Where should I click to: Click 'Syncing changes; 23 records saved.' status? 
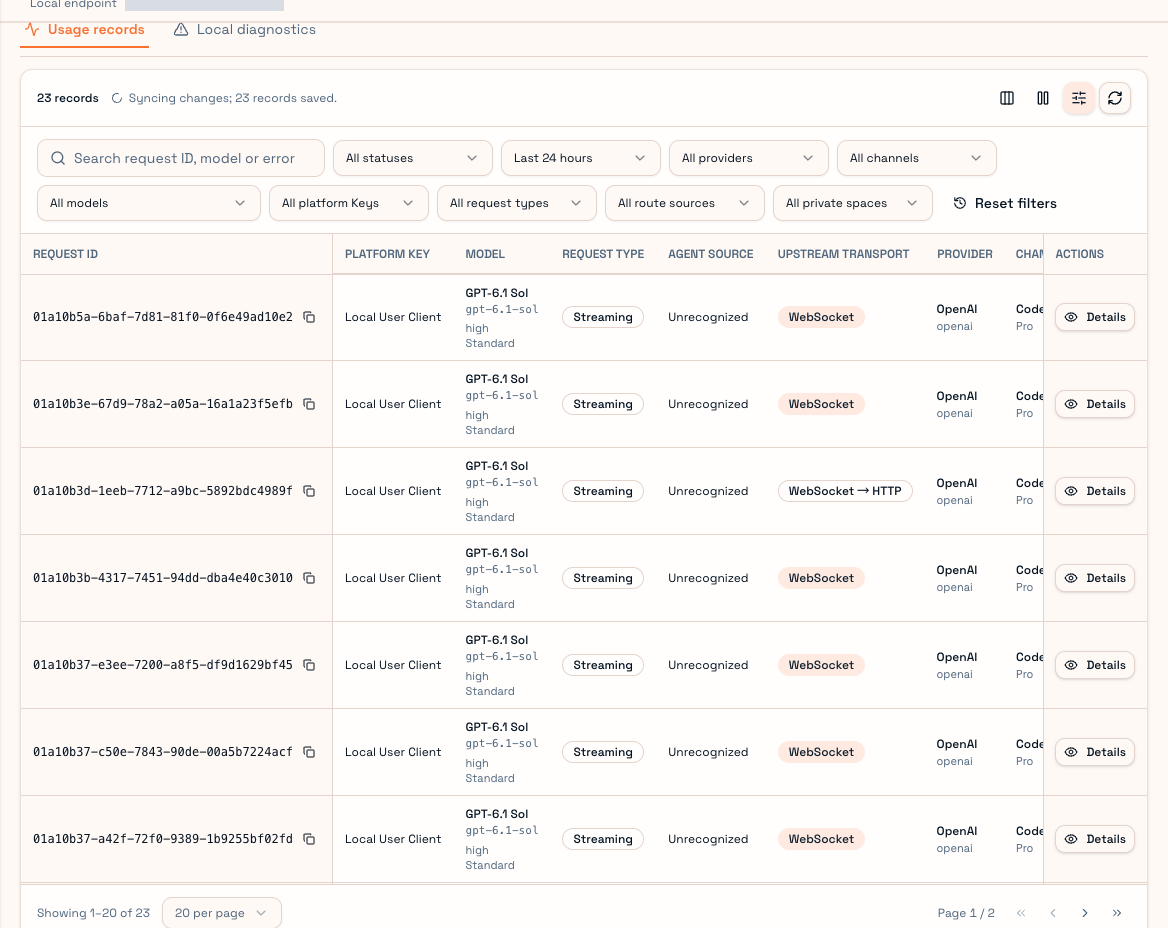(232, 98)
